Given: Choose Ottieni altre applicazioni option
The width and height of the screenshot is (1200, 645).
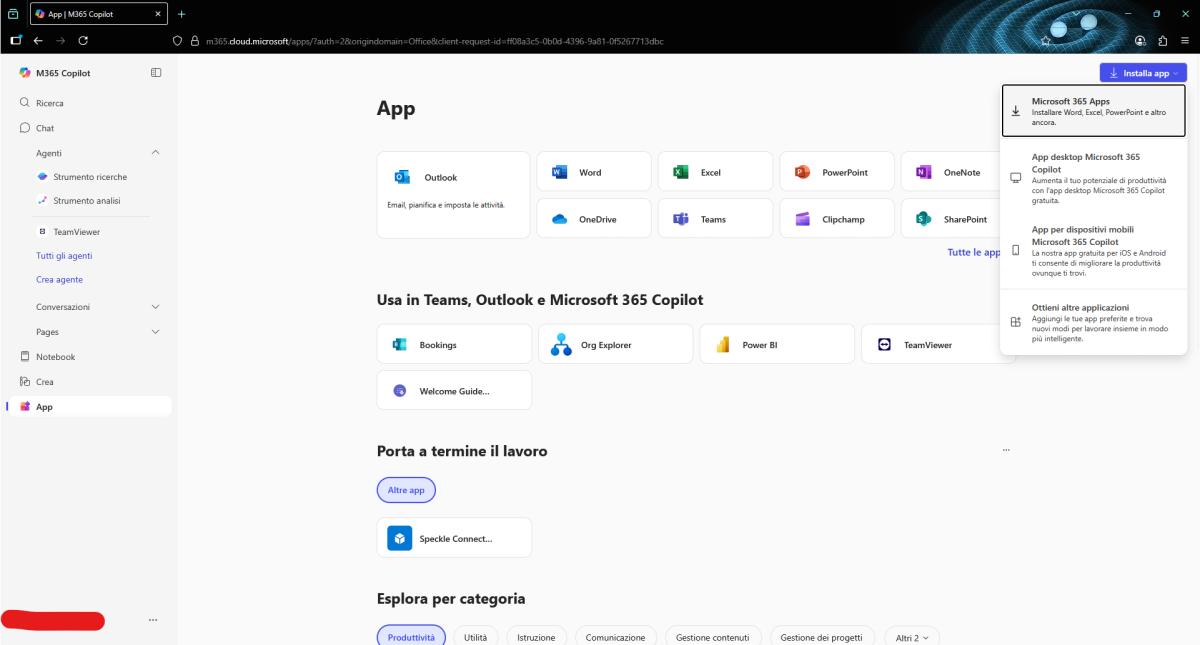Looking at the screenshot, I should (1093, 323).
